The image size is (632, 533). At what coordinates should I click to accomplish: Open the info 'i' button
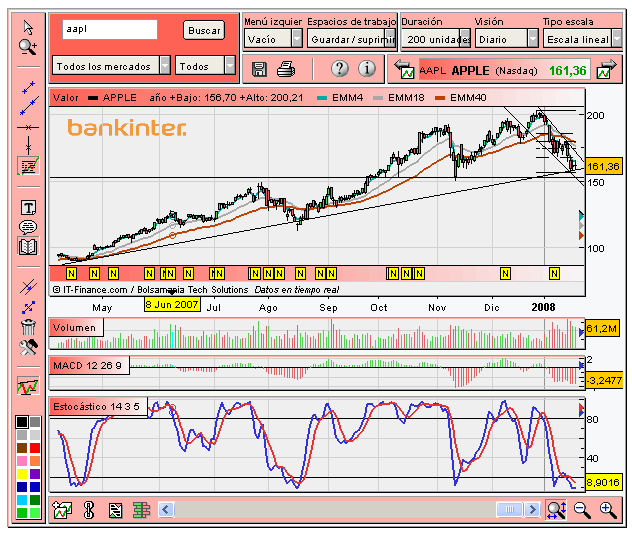pos(367,69)
